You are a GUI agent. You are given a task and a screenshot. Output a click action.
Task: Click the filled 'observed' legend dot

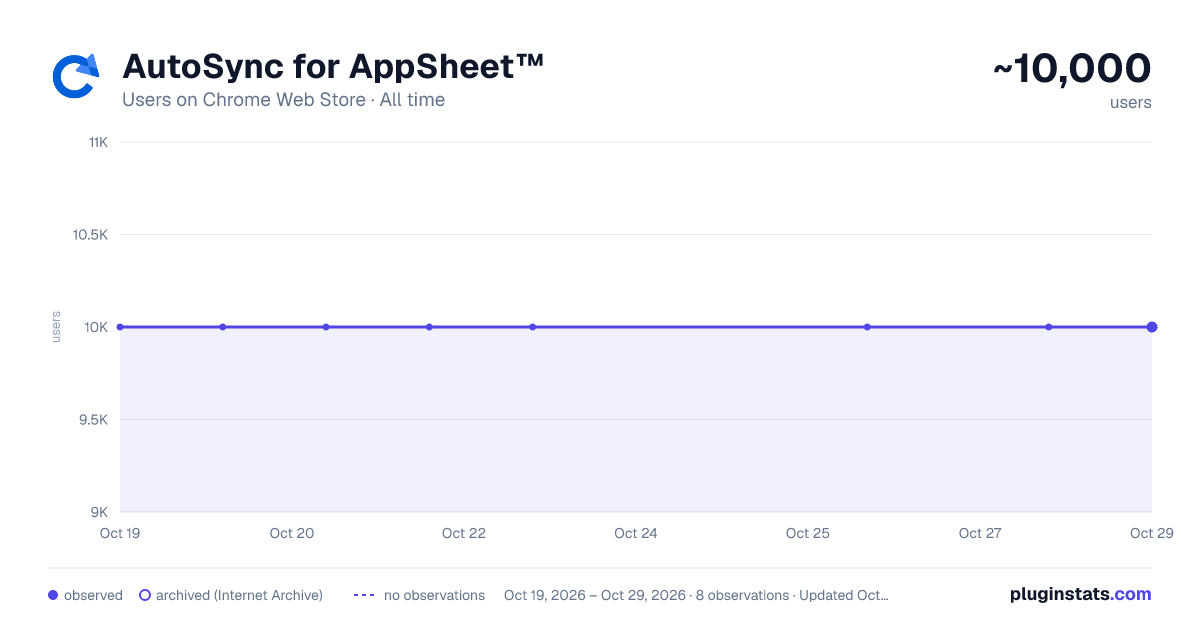coord(53,595)
